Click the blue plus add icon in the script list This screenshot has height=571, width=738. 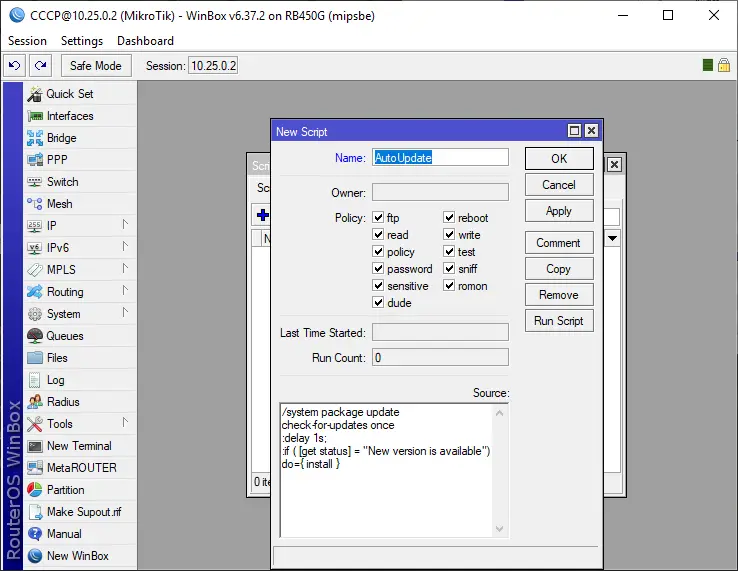coord(263,215)
